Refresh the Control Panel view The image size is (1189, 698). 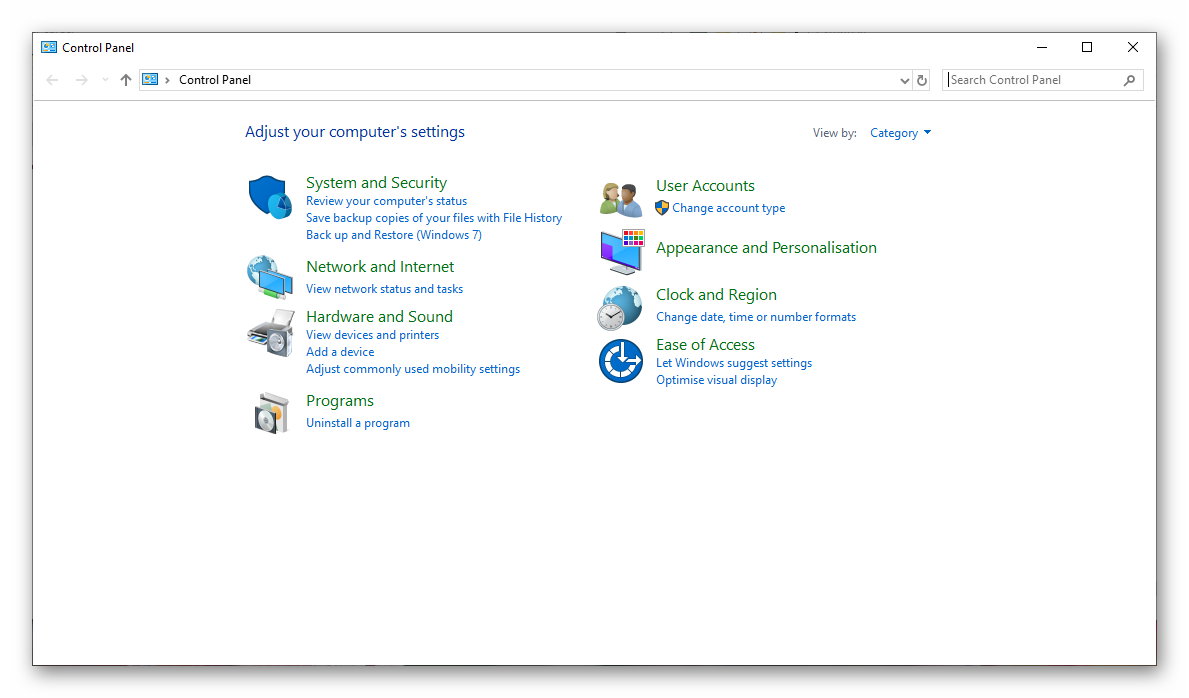pyautogui.click(x=922, y=80)
